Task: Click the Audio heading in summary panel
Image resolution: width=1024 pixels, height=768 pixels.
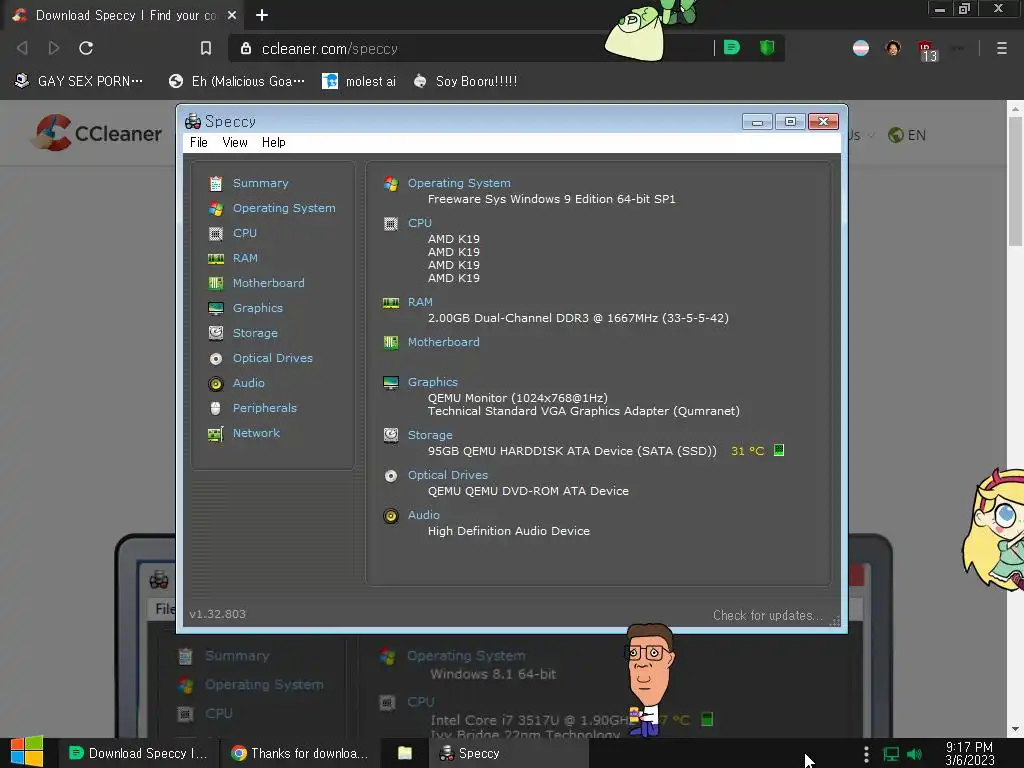Action: [423, 515]
